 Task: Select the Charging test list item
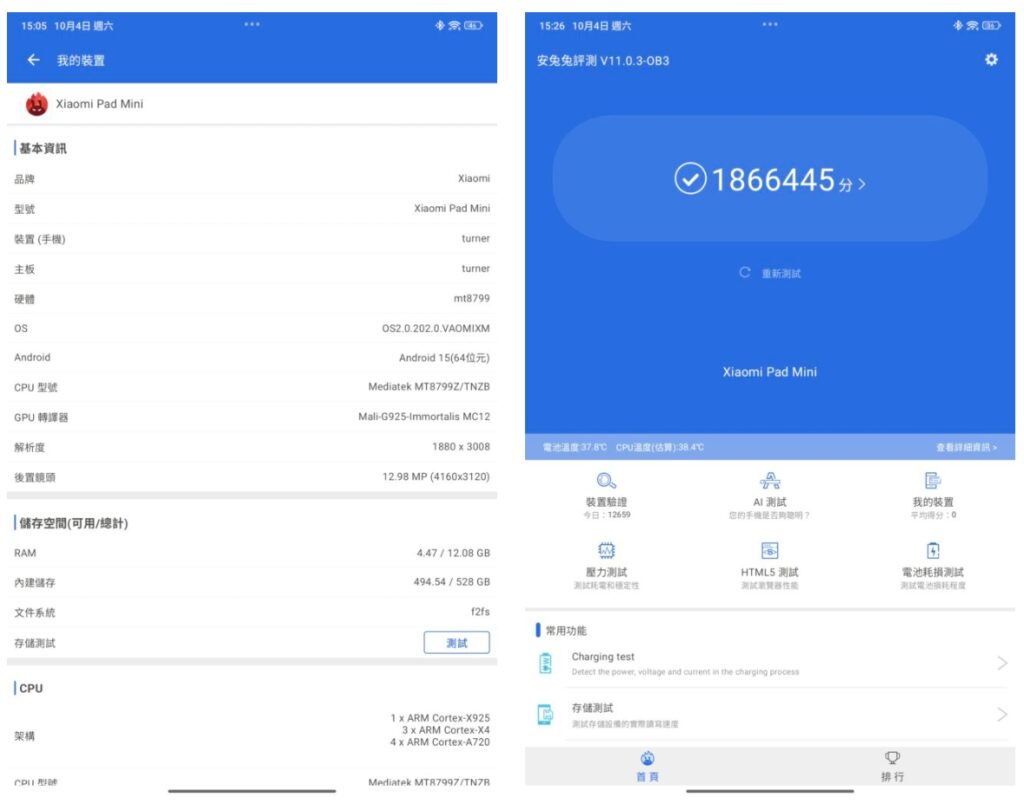(x=700, y=663)
